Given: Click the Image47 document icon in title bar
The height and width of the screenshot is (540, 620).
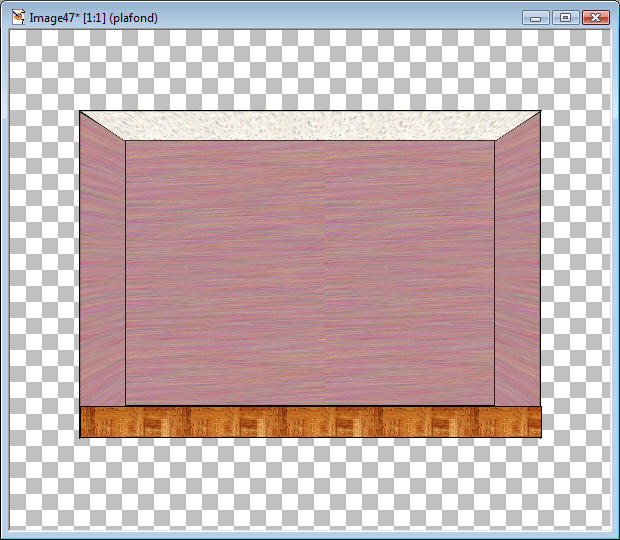Looking at the screenshot, I should 18,17.
